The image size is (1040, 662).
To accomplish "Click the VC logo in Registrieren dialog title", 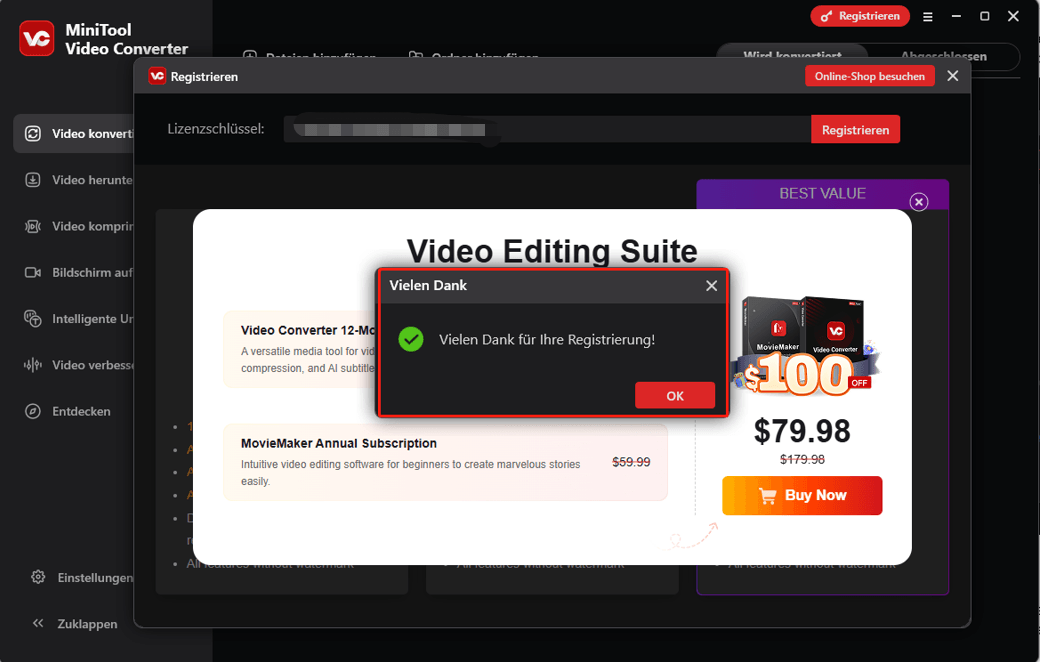I will coord(157,76).
